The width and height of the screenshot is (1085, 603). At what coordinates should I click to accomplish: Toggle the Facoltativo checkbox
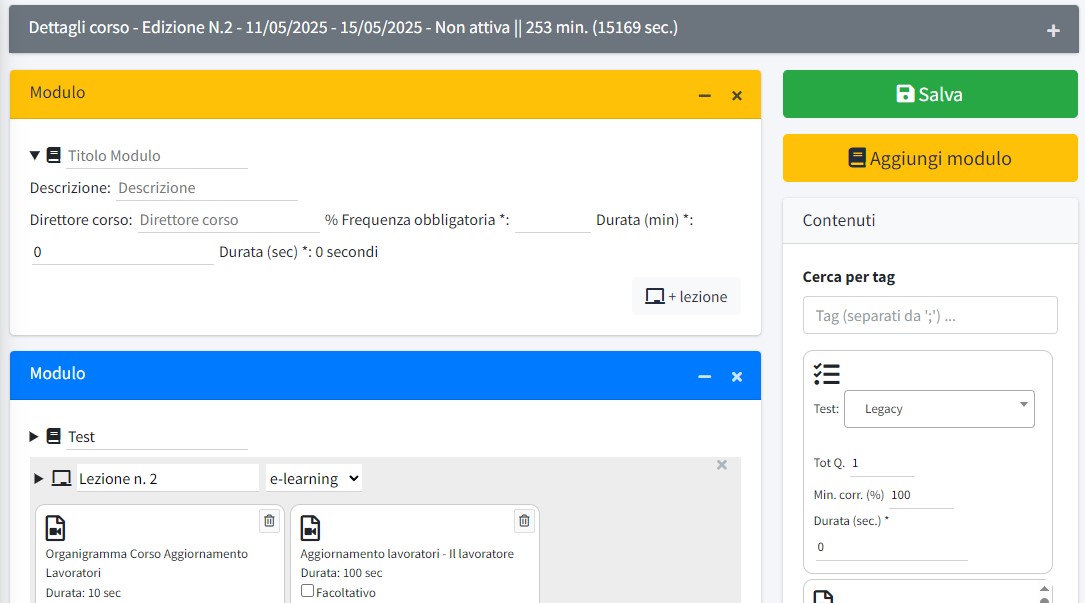pos(308,592)
